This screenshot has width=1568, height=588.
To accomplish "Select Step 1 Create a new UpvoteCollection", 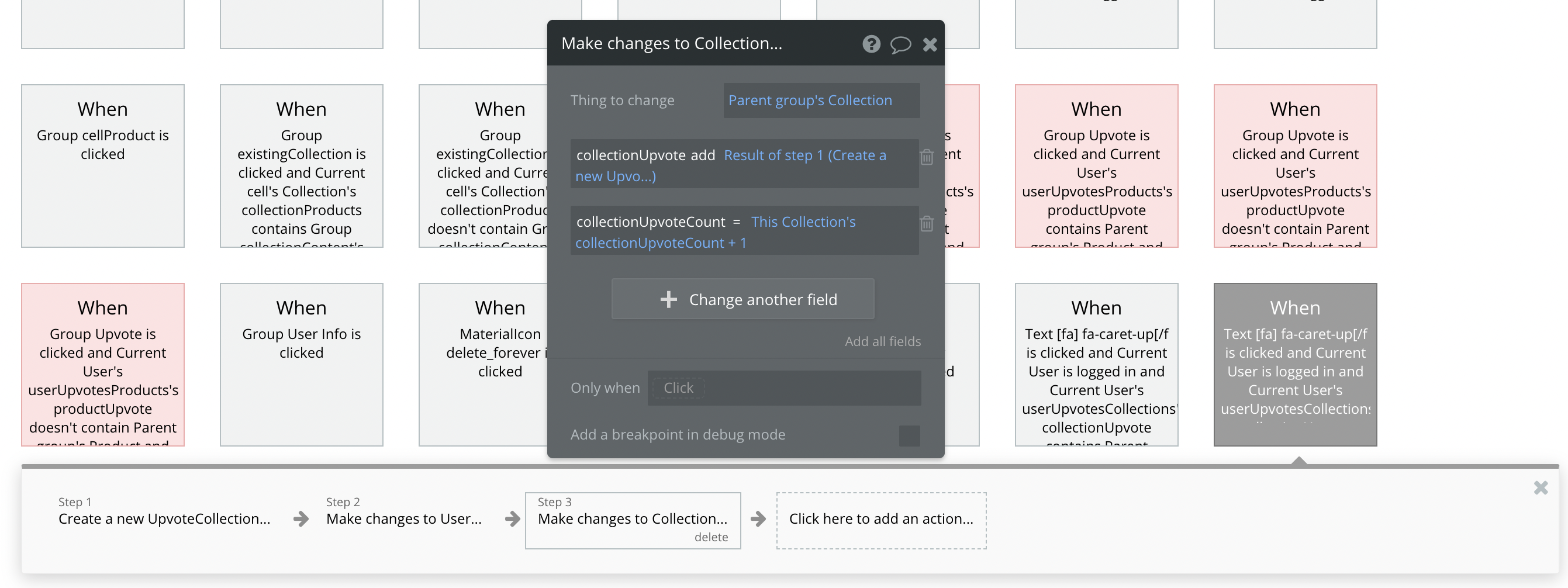I will tap(164, 518).
